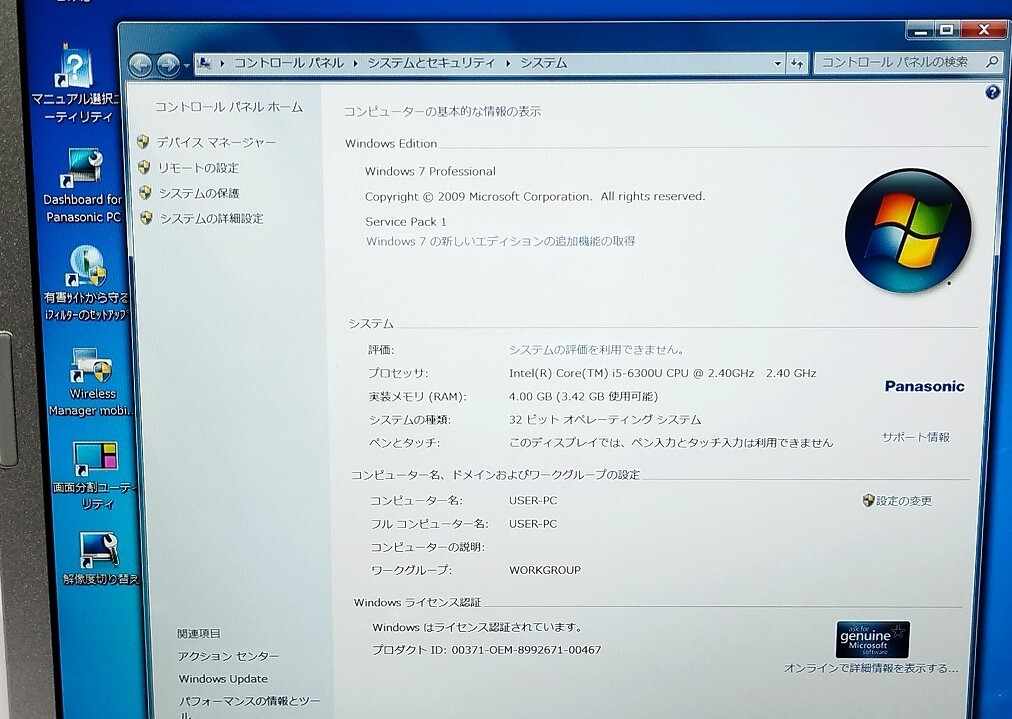Open デバイス マネージャー link
1012x719 pixels.
216,142
